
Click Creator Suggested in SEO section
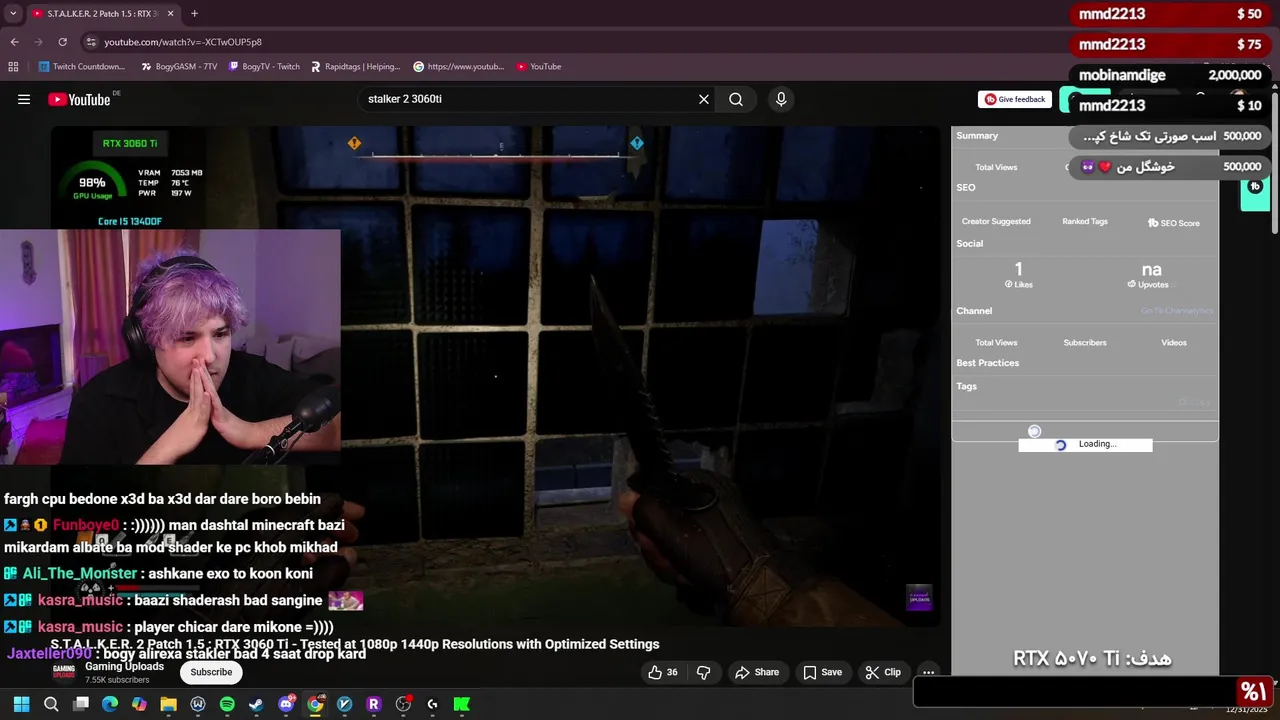(996, 221)
